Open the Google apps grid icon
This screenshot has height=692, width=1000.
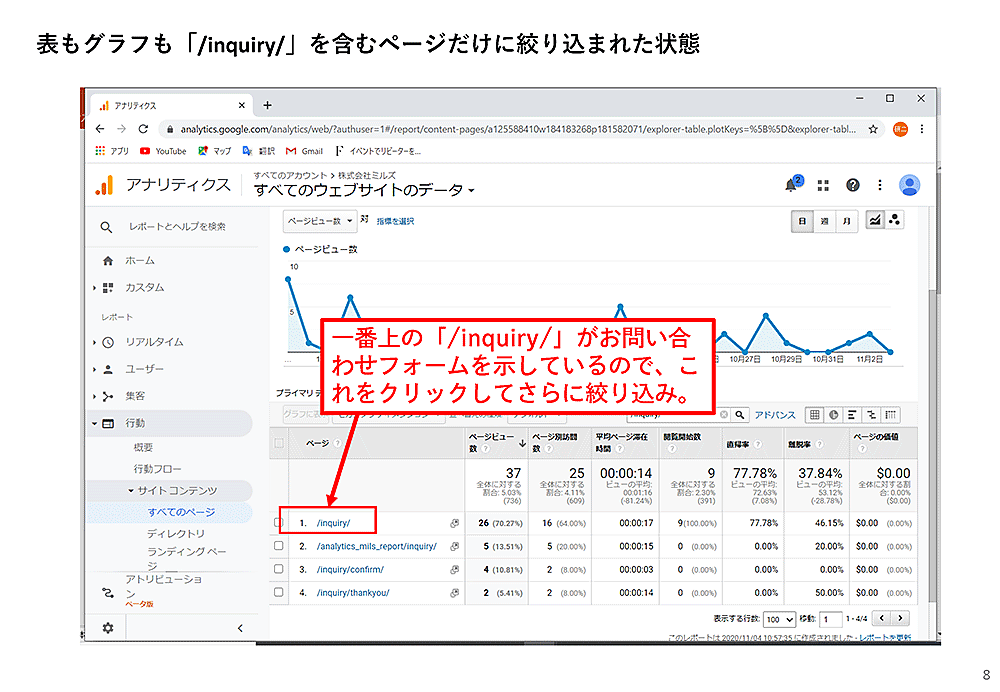tap(823, 185)
